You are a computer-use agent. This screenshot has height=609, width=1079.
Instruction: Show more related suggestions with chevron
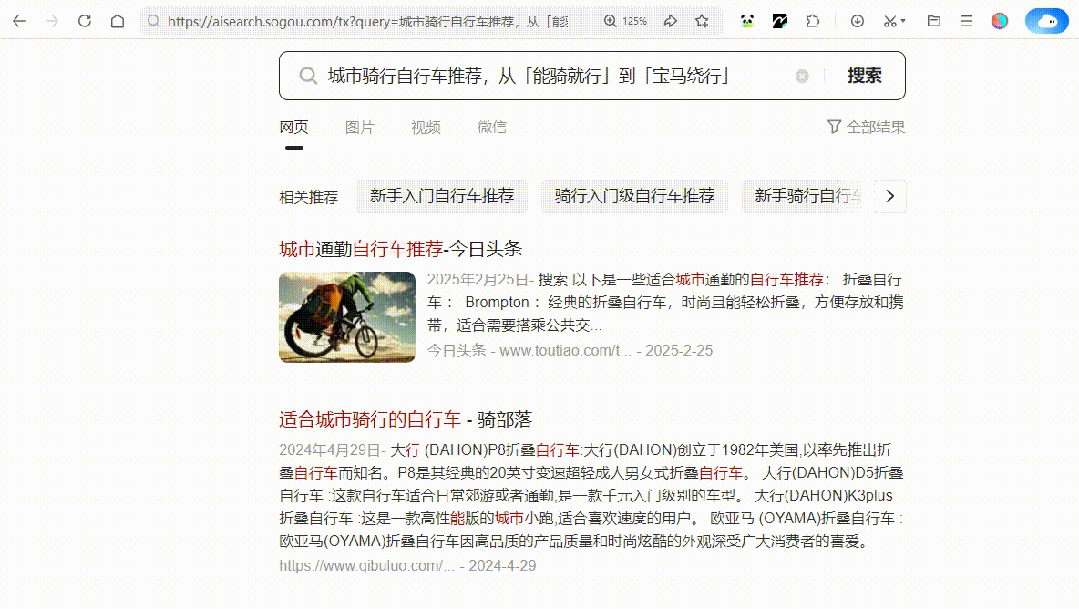890,196
